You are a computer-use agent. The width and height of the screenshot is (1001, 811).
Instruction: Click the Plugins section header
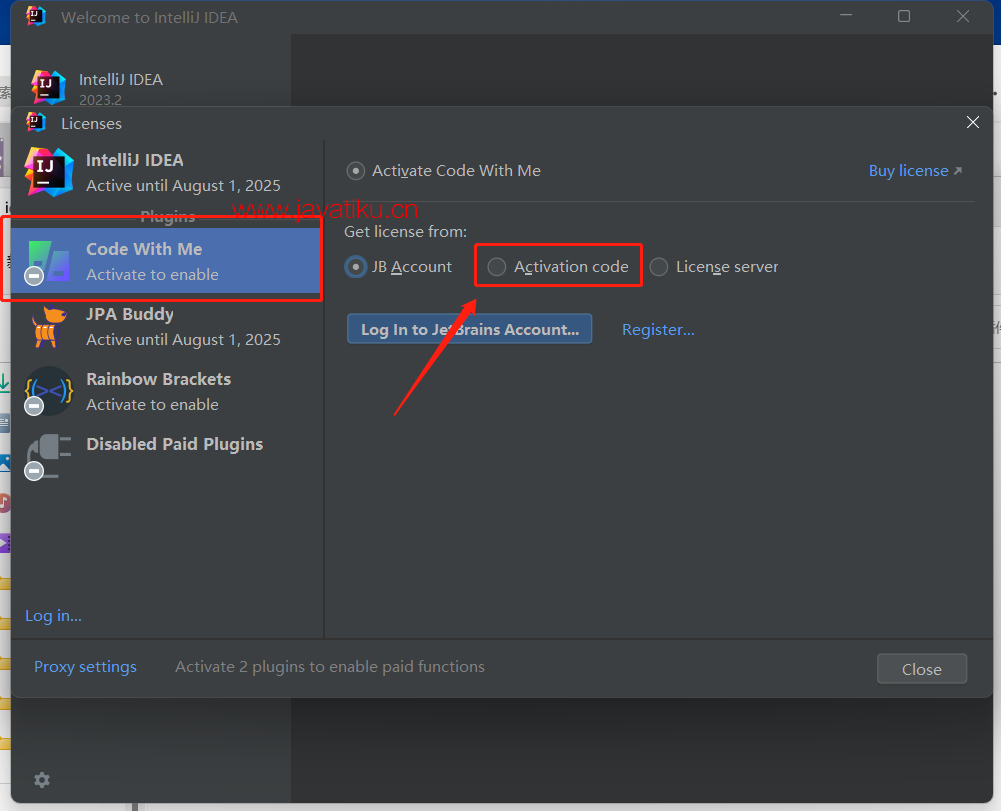[x=167, y=216]
